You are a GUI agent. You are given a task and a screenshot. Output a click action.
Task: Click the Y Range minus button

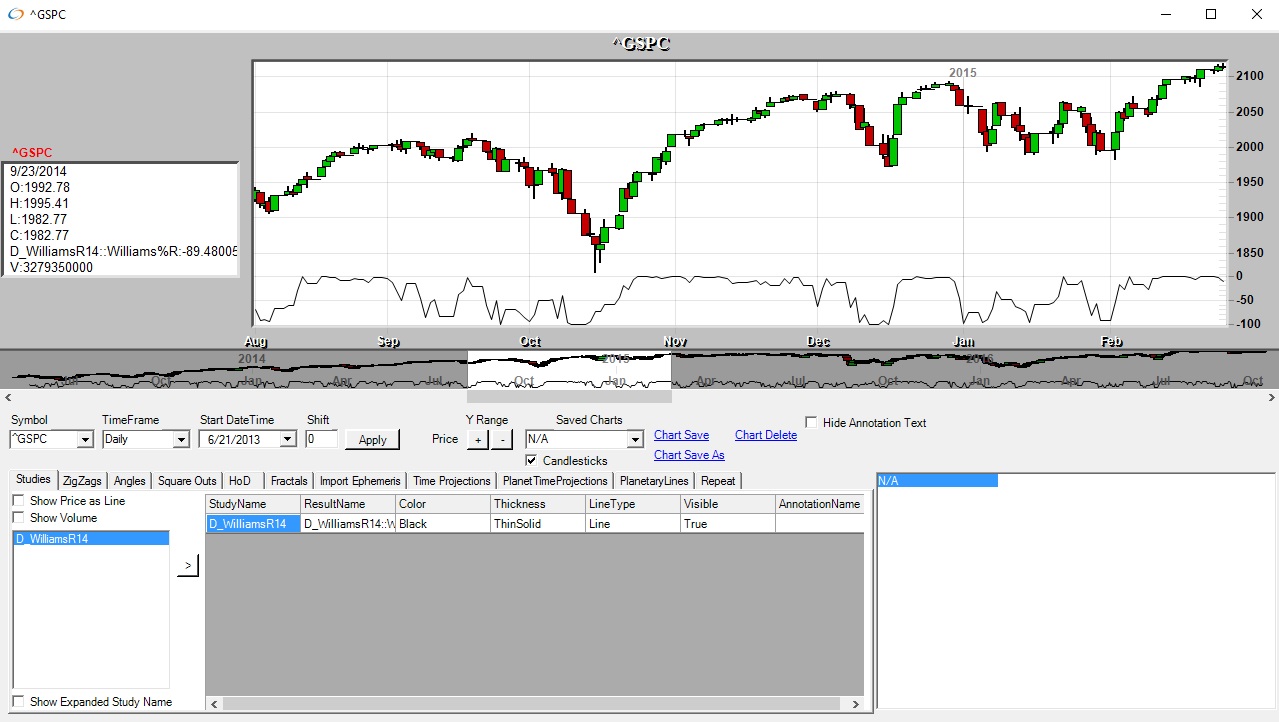pos(502,439)
